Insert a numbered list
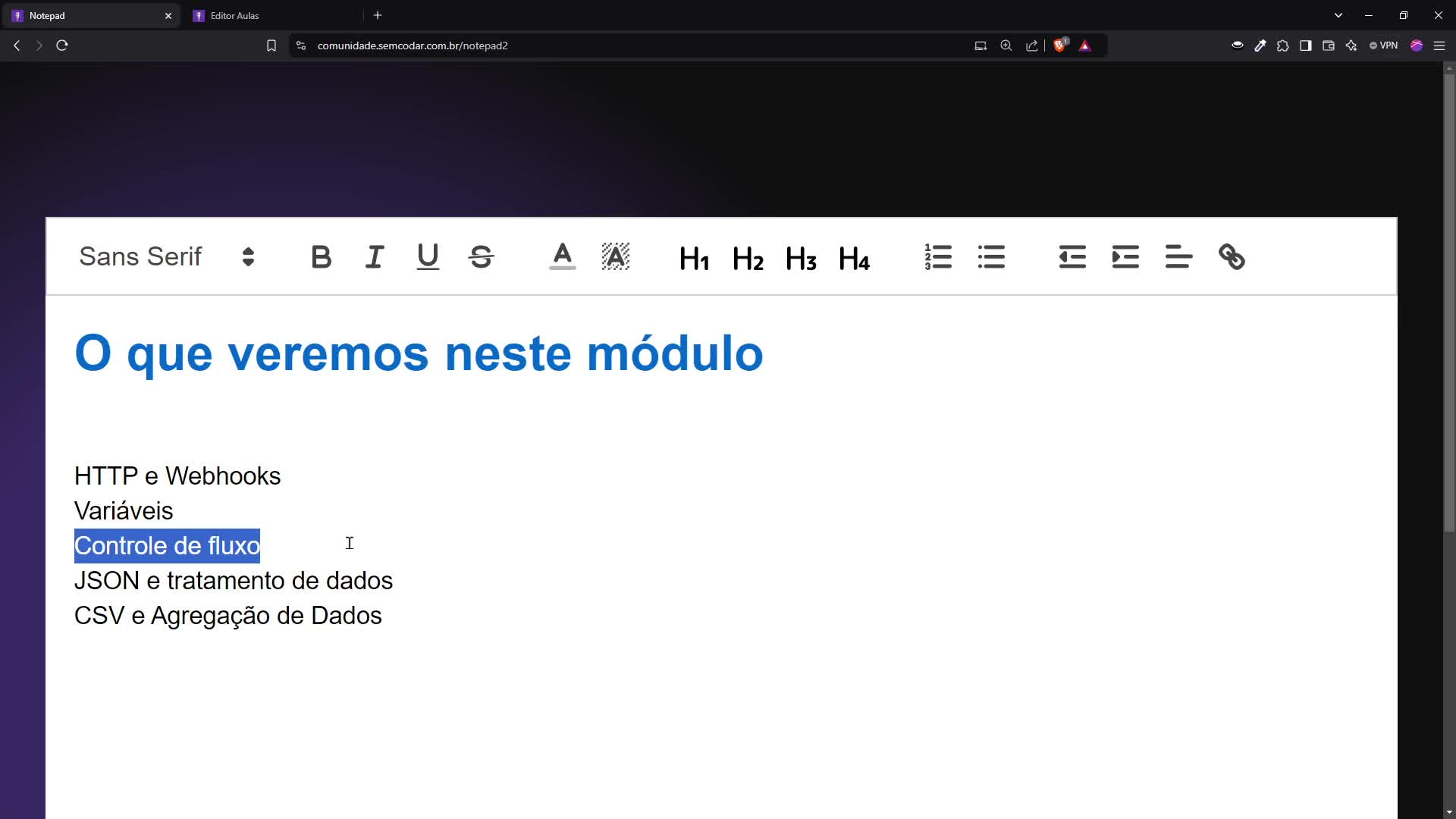This screenshot has width=1456, height=819. (938, 257)
